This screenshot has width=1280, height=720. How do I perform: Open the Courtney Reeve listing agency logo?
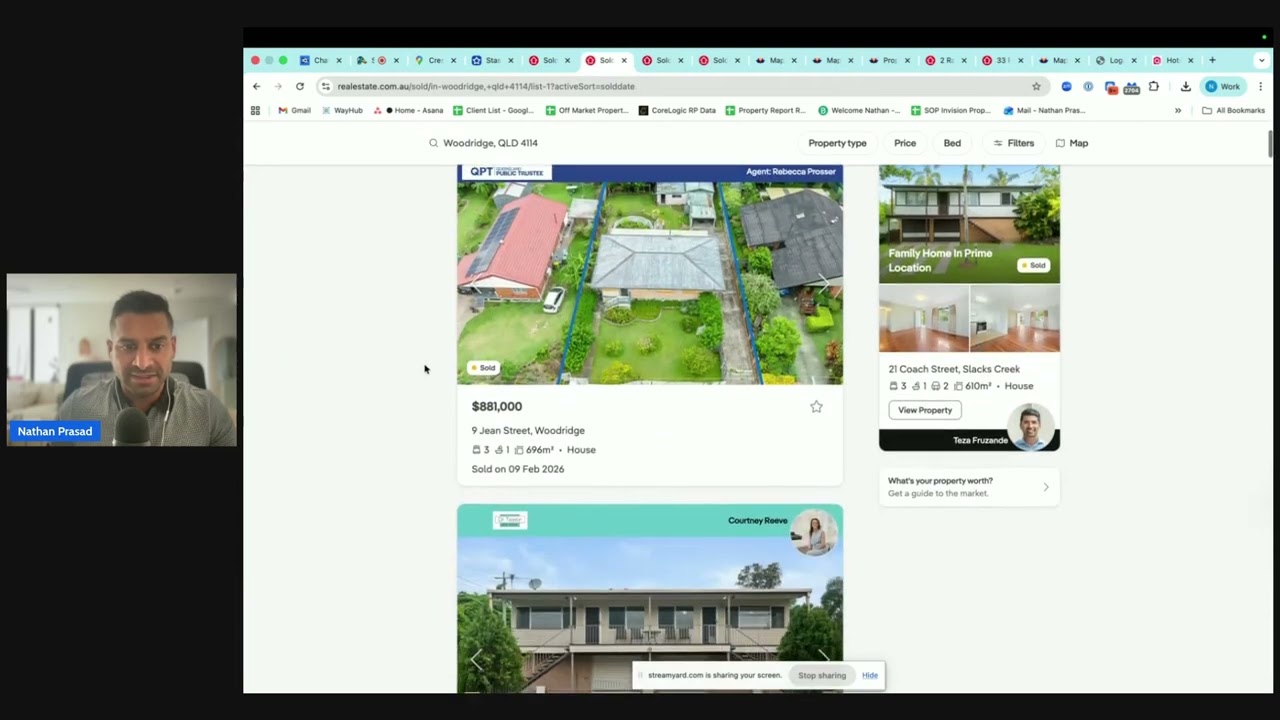(x=510, y=520)
